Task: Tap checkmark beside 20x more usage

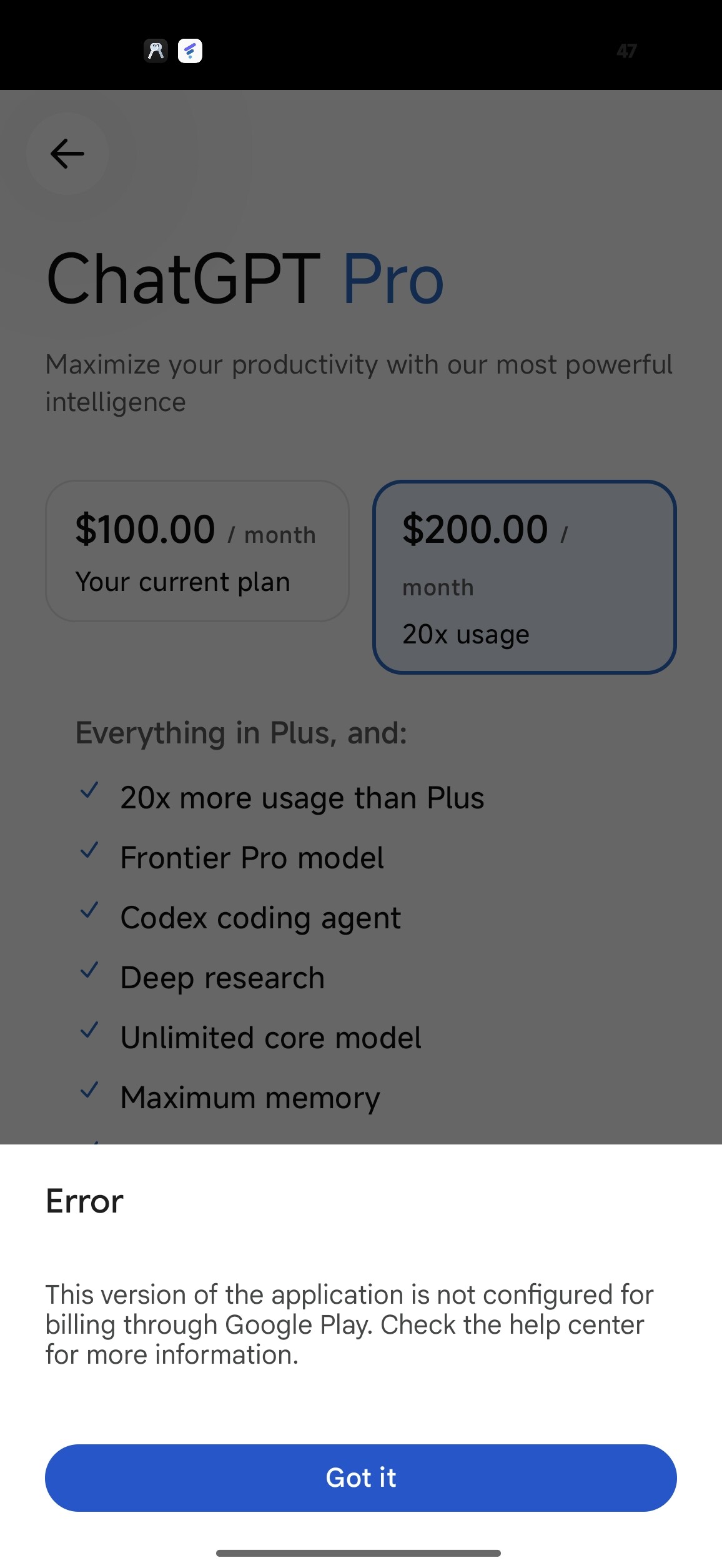Action: coord(90,790)
